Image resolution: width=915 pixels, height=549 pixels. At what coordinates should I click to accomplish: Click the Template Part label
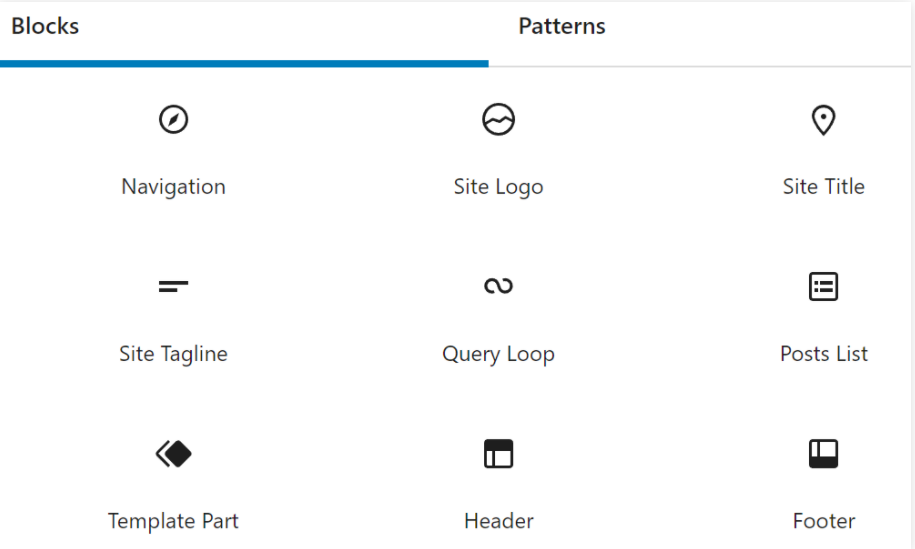173,521
